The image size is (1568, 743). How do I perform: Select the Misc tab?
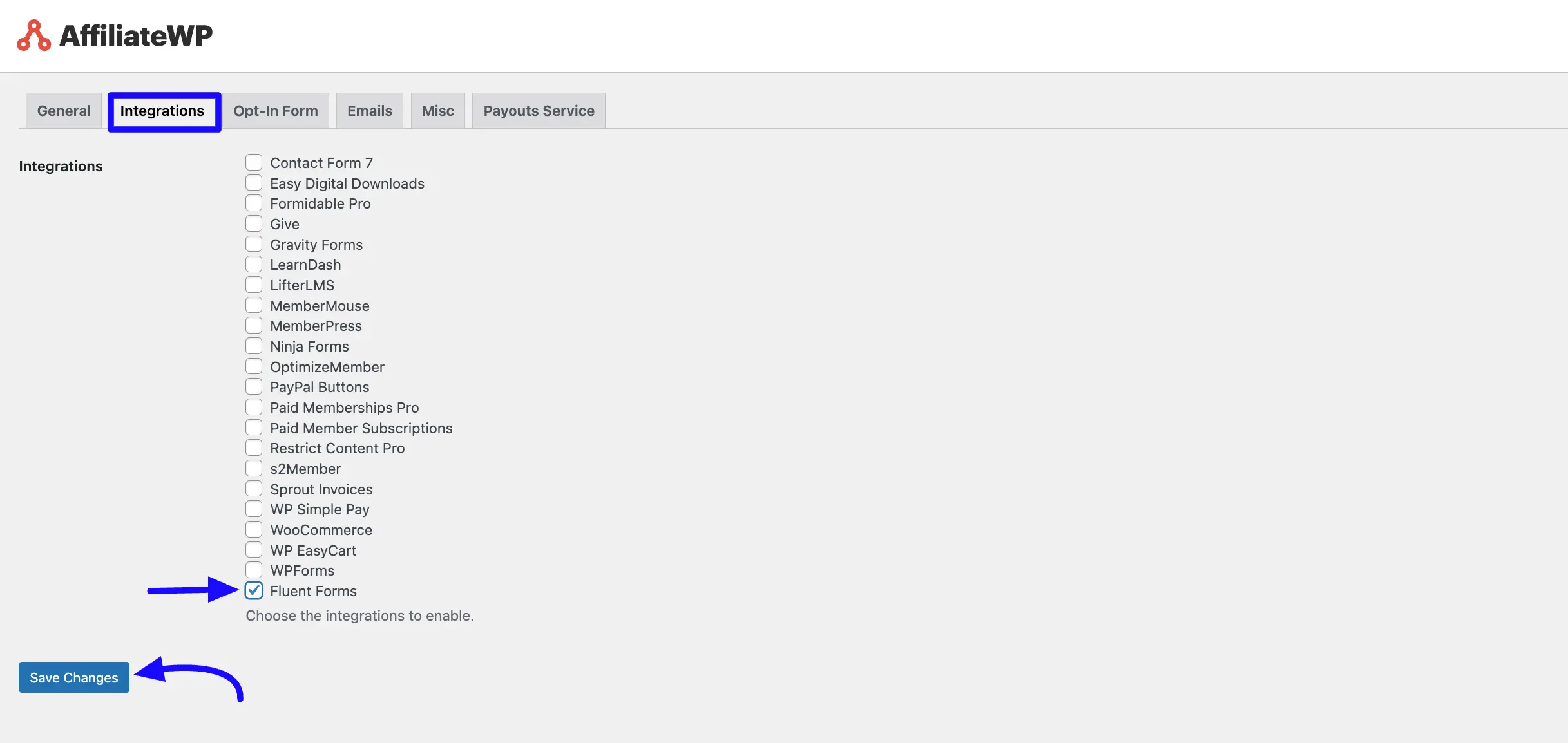point(438,111)
